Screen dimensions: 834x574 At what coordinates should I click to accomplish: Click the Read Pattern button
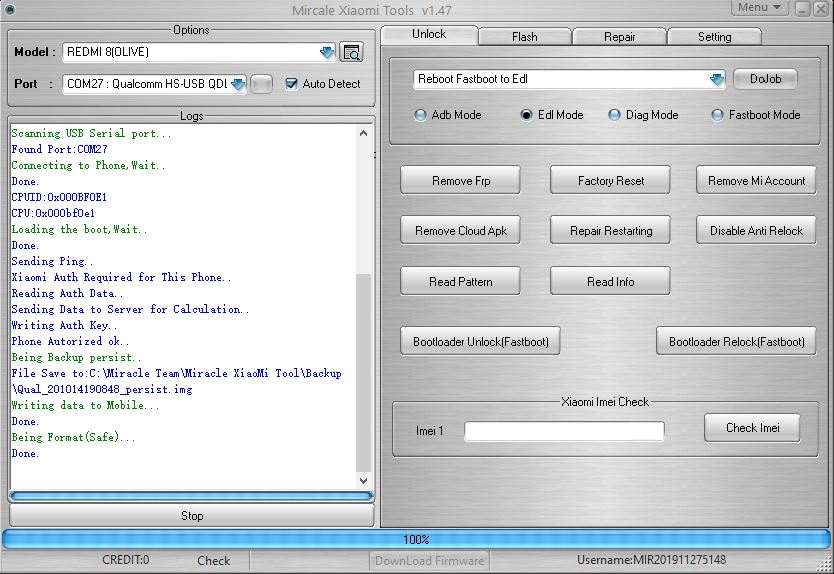pos(461,281)
